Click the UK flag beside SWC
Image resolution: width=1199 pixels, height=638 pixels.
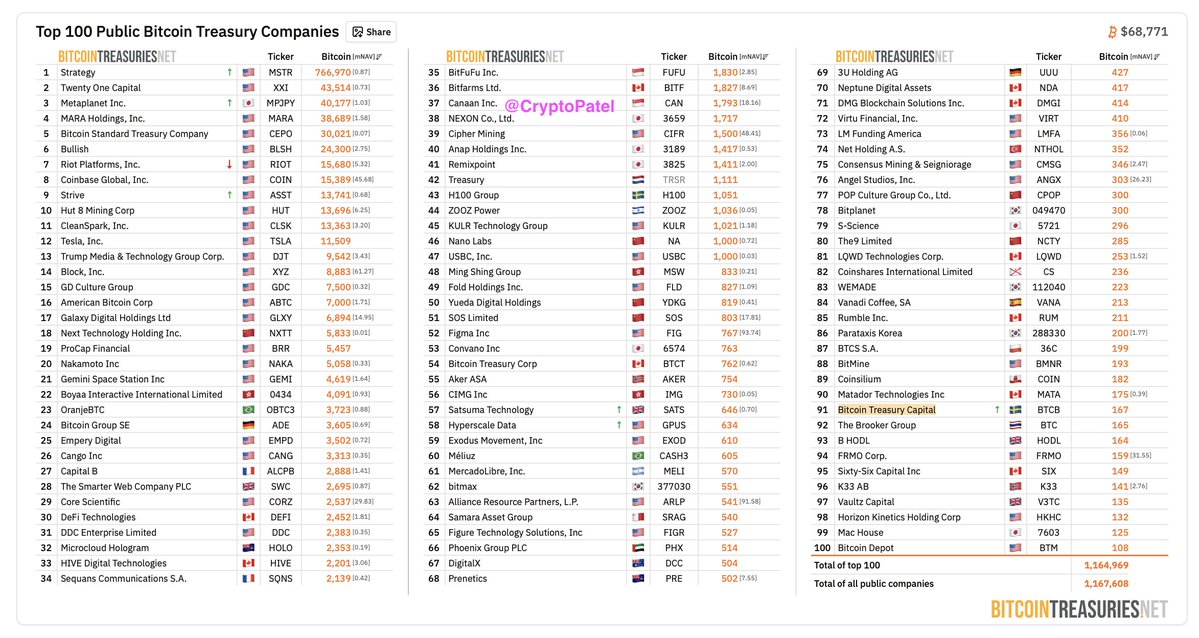[x=249, y=487]
